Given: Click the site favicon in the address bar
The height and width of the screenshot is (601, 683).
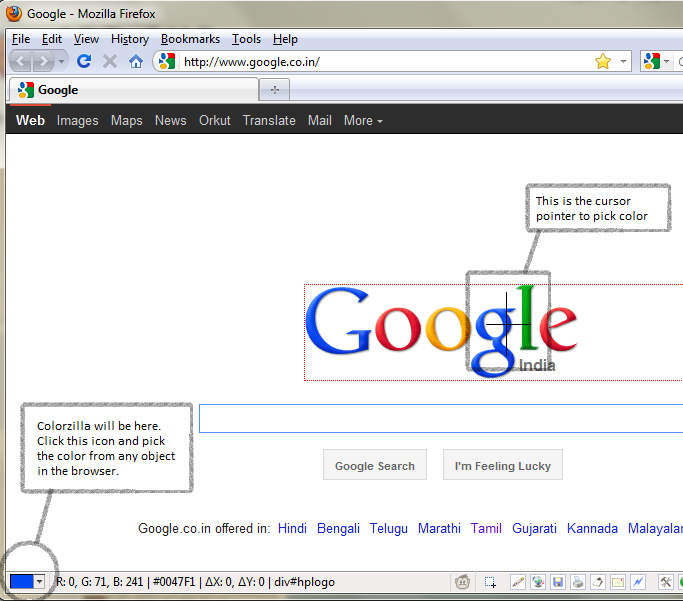Looking at the screenshot, I should click(x=167, y=61).
